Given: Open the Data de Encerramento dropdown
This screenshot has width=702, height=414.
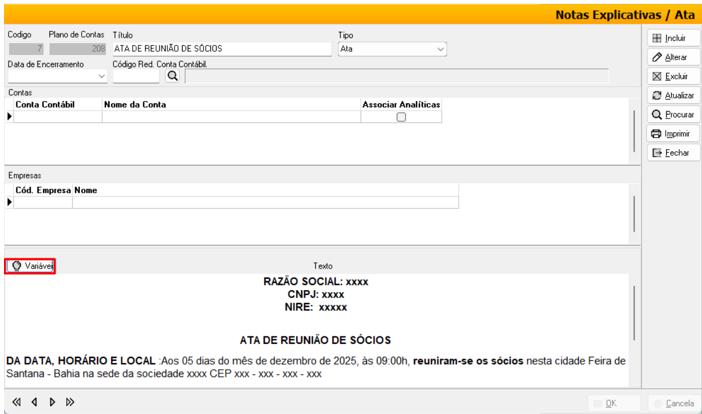Looking at the screenshot, I should [101, 76].
